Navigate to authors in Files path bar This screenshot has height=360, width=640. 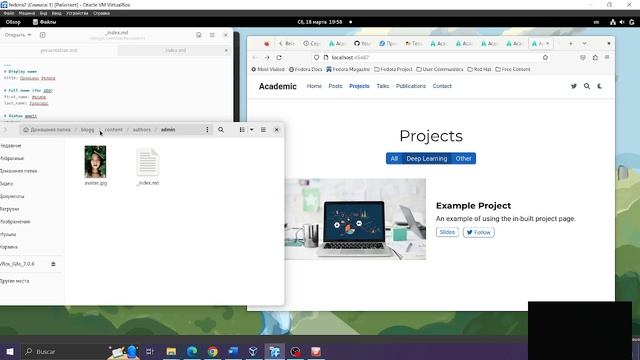142,130
